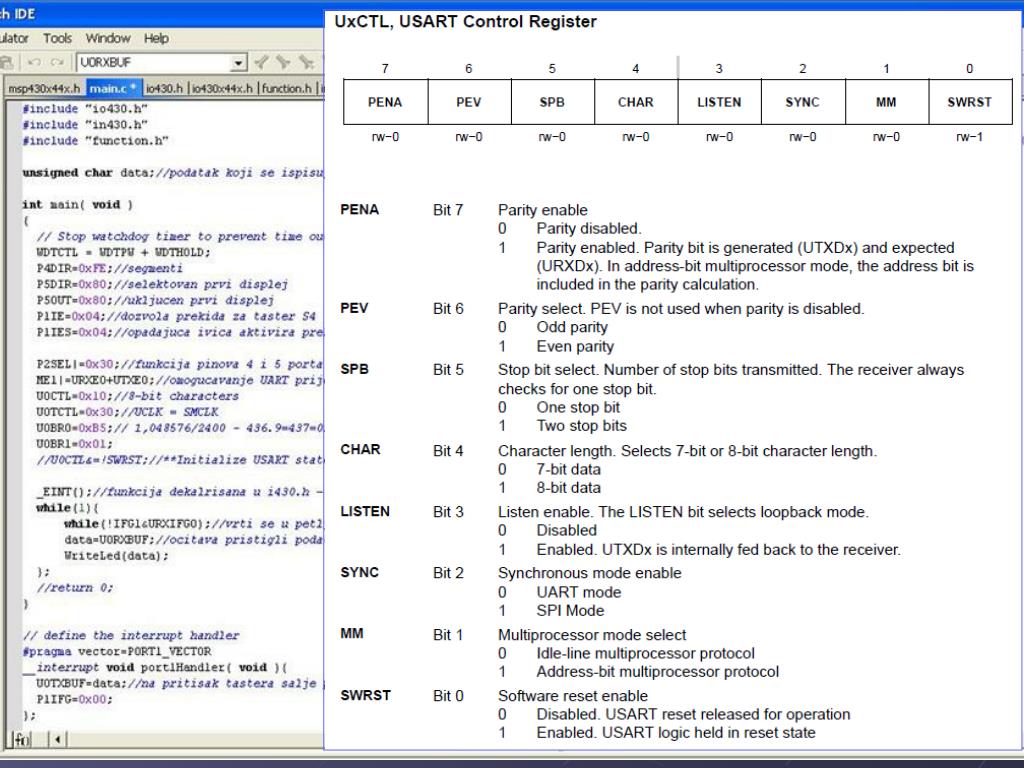Click the editor's horizontal scroll left arrow
This screenshot has width=1024, height=768.
click(57, 739)
